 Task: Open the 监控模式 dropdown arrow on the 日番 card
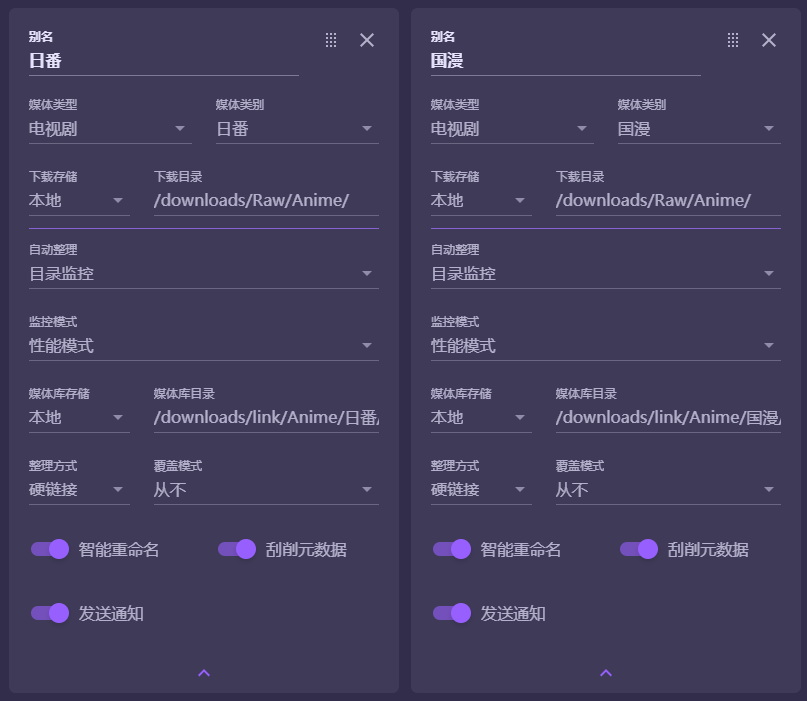370,345
